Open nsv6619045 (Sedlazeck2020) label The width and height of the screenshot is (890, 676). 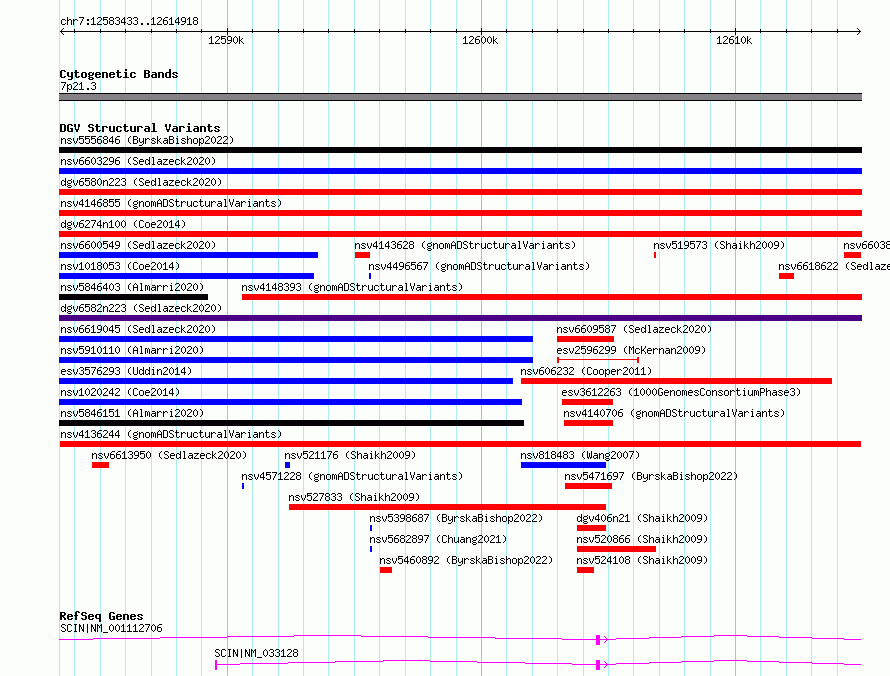(138, 329)
